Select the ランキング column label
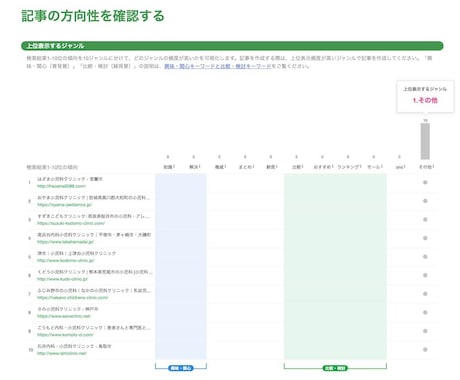The height and width of the screenshot is (380, 460). [x=348, y=167]
